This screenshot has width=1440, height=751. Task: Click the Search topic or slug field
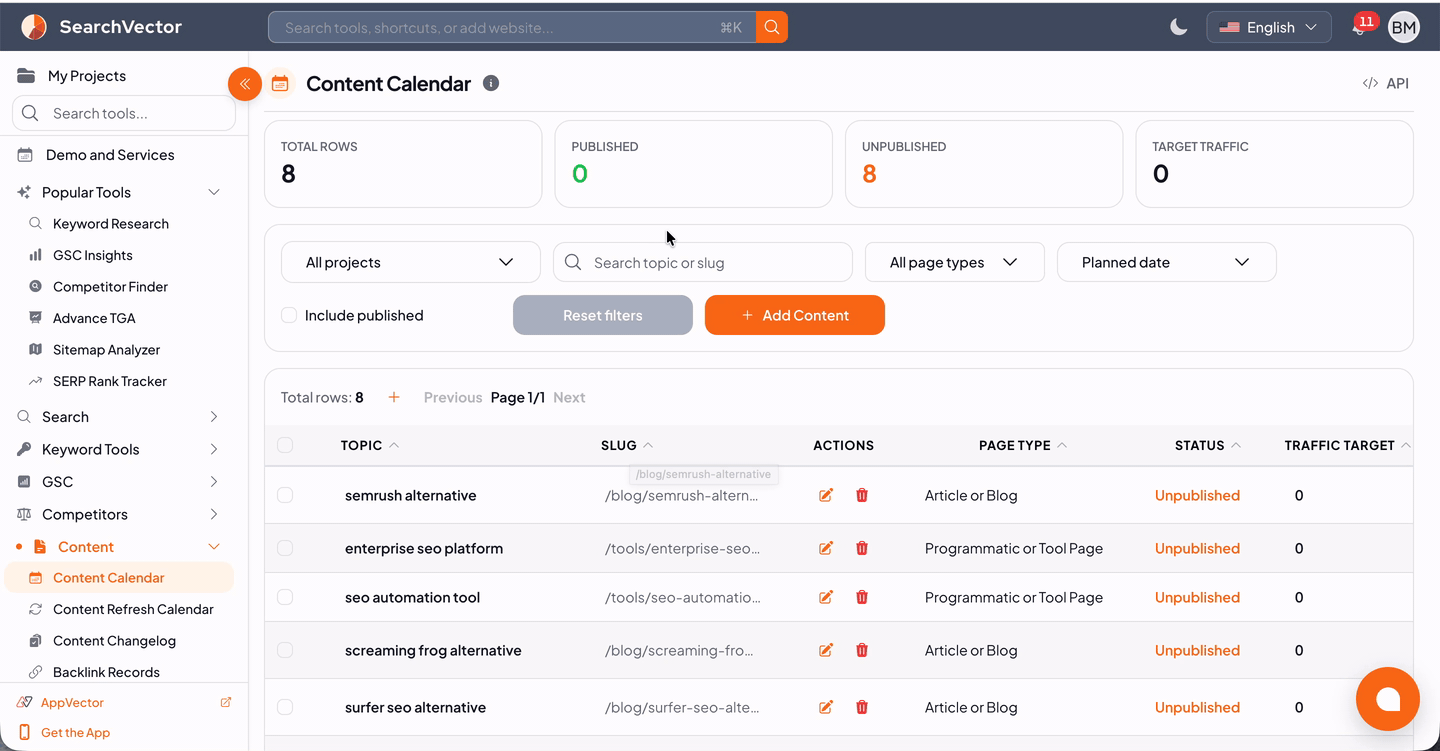tap(703, 262)
